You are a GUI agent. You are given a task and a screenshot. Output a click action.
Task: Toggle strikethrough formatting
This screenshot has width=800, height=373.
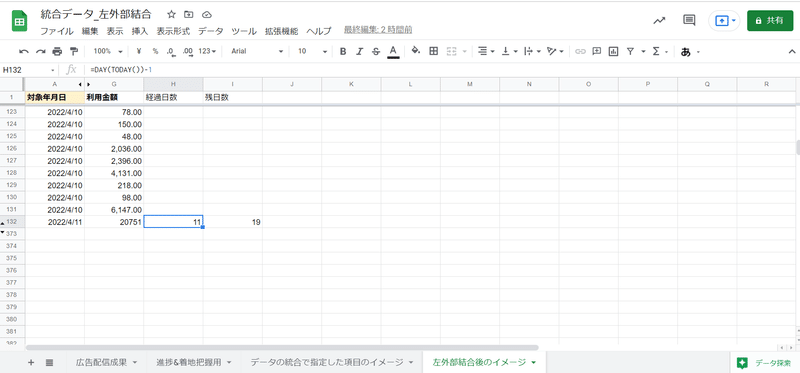tap(376, 52)
